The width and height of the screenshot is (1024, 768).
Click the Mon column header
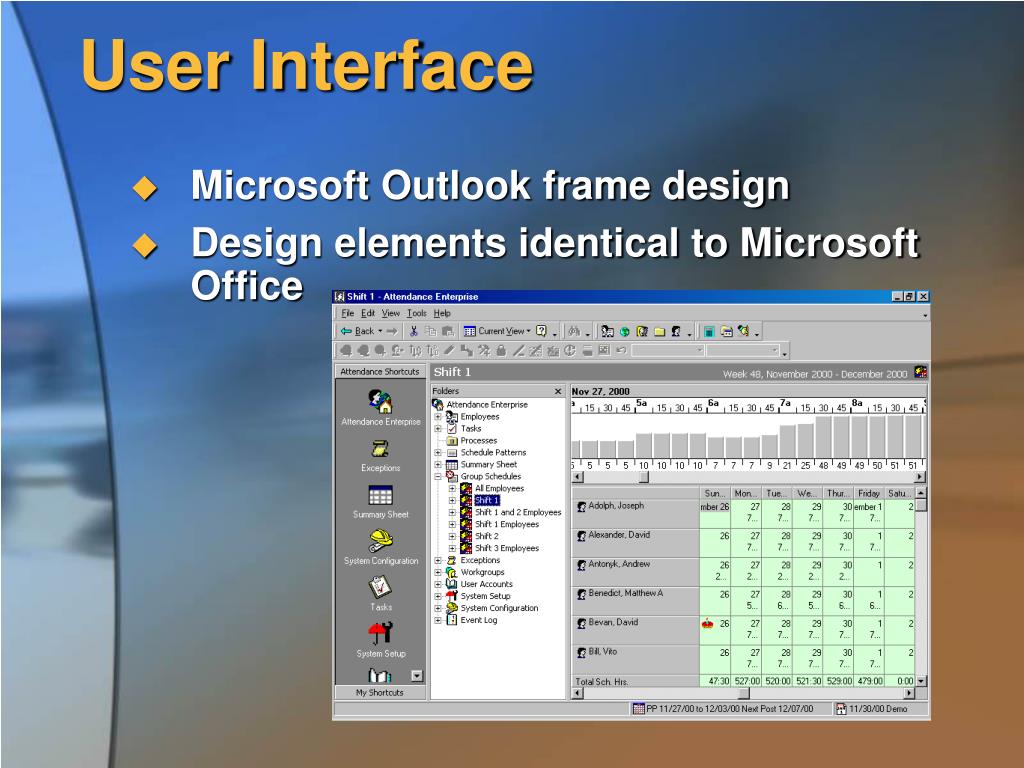click(746, 494)
